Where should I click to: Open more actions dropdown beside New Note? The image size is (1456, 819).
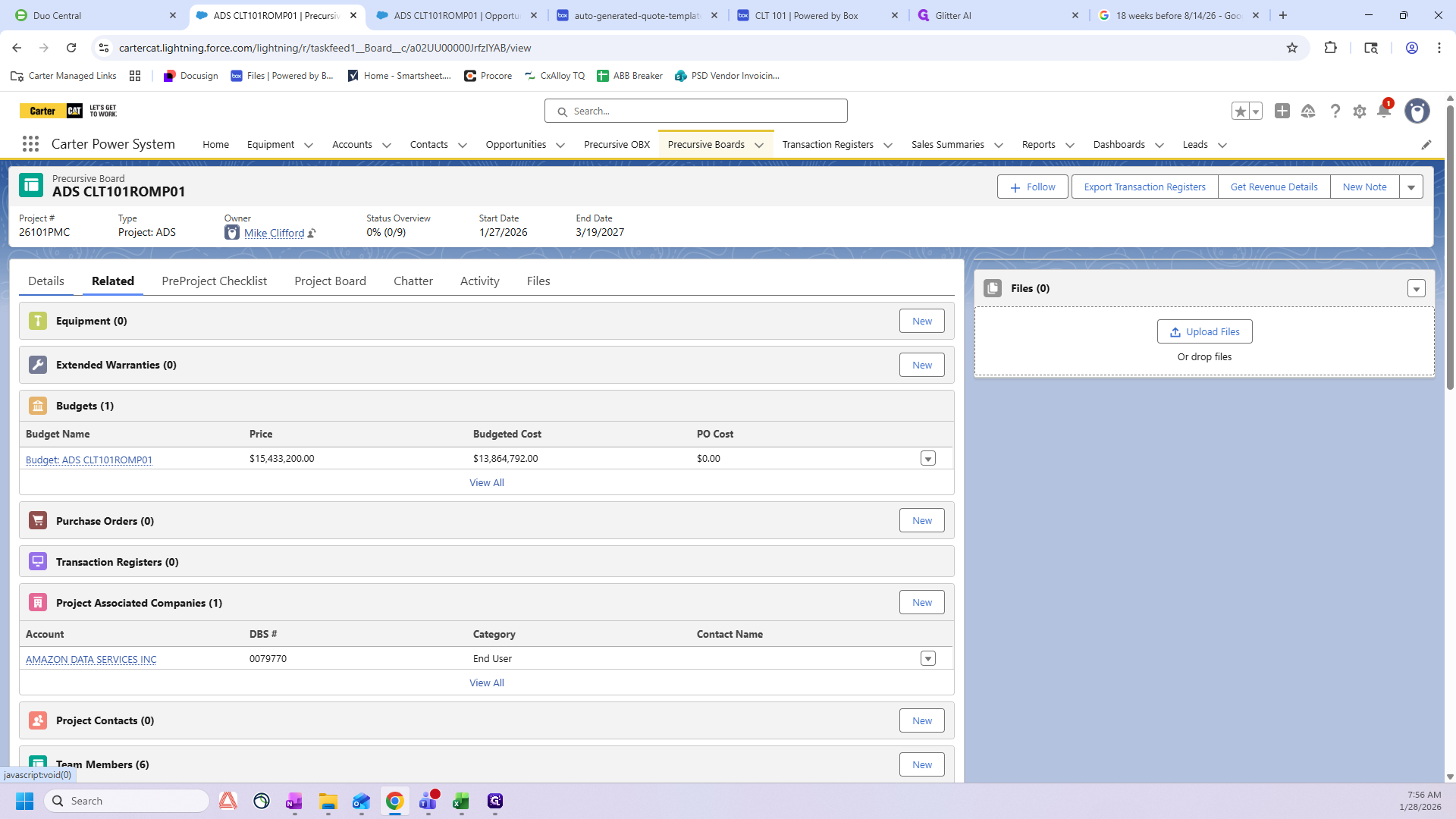coord(1410,187)
